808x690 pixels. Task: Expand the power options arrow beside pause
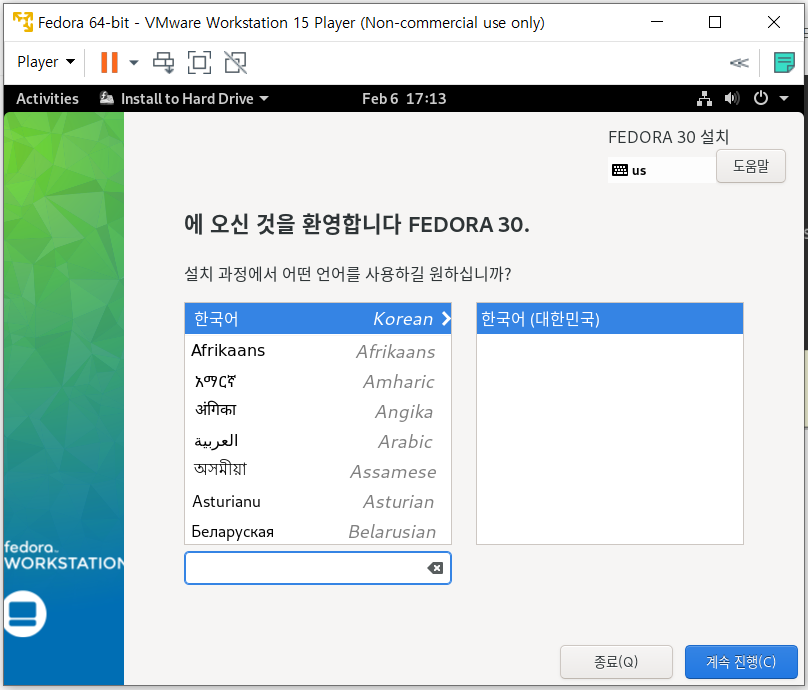[134, 62]
